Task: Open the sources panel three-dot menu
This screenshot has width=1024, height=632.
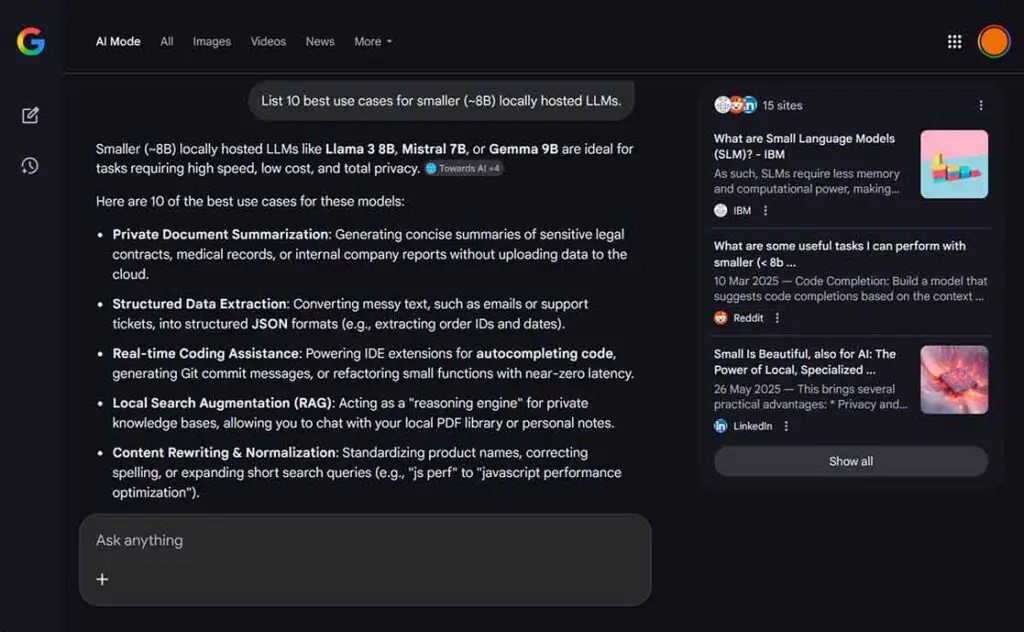Action: [x=980, y=105]
